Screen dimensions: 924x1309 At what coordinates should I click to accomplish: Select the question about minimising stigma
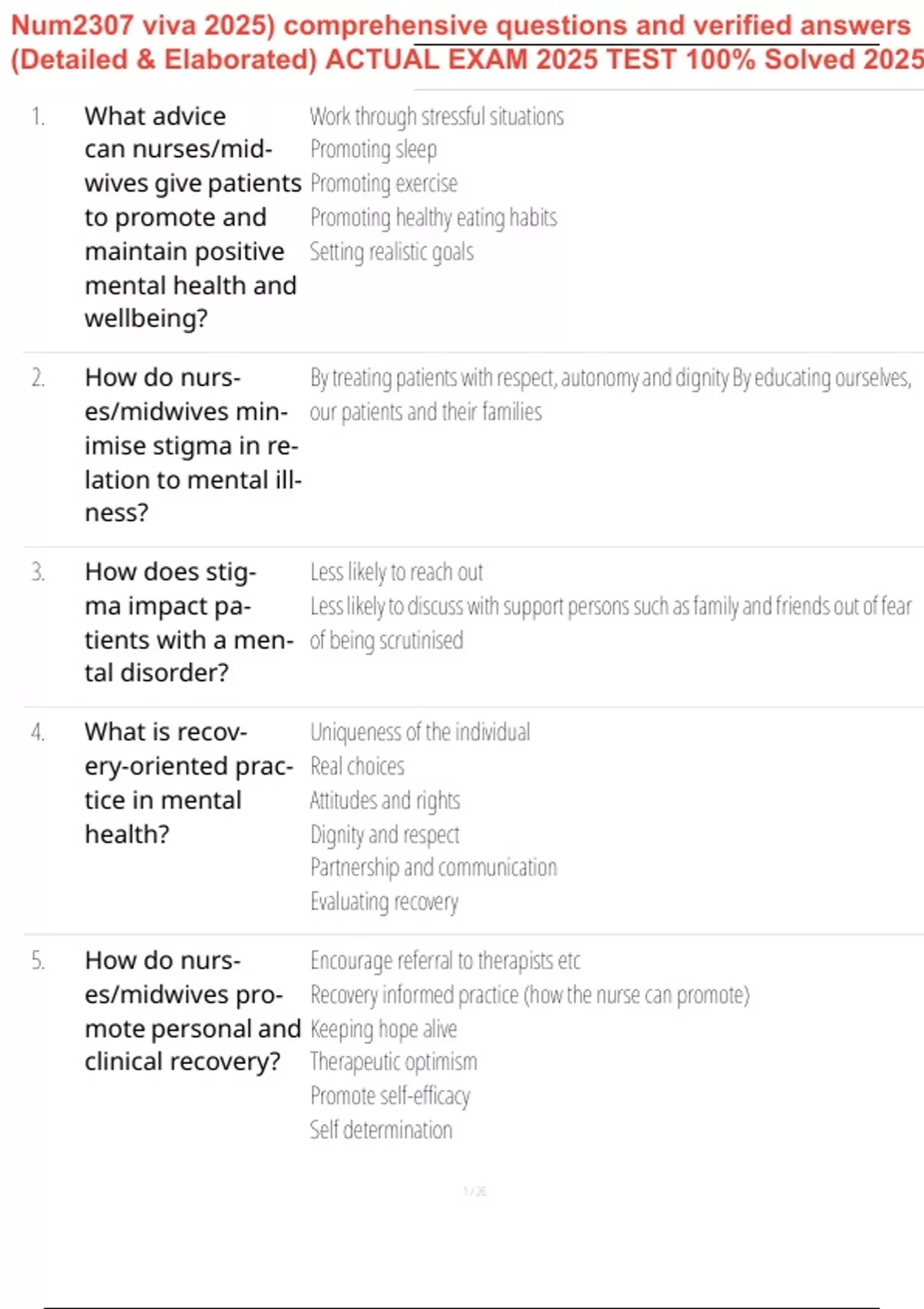tap(191, 445)
